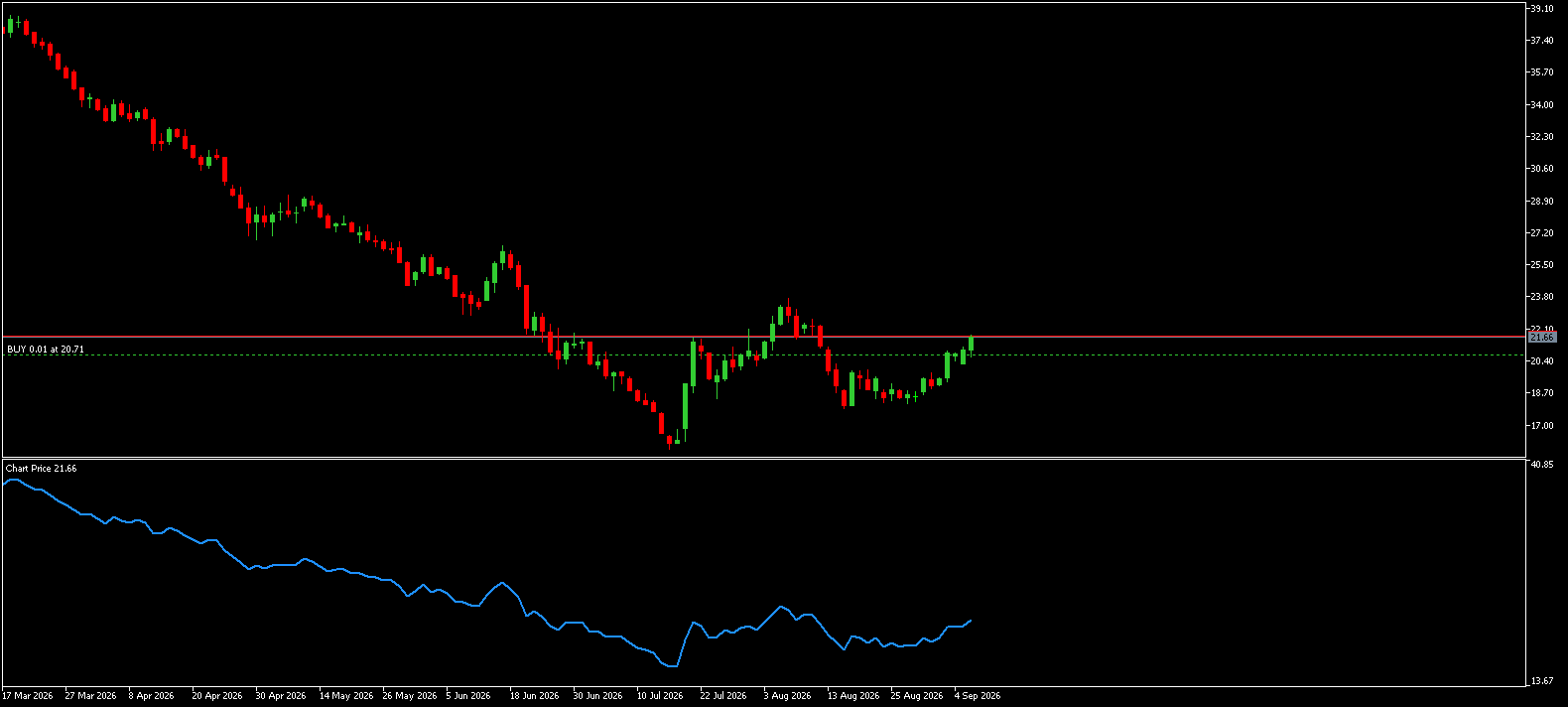Screen dimensions: 1568x707
Task: Select the red horizontal price line
Action: click(x=764, y=338)
